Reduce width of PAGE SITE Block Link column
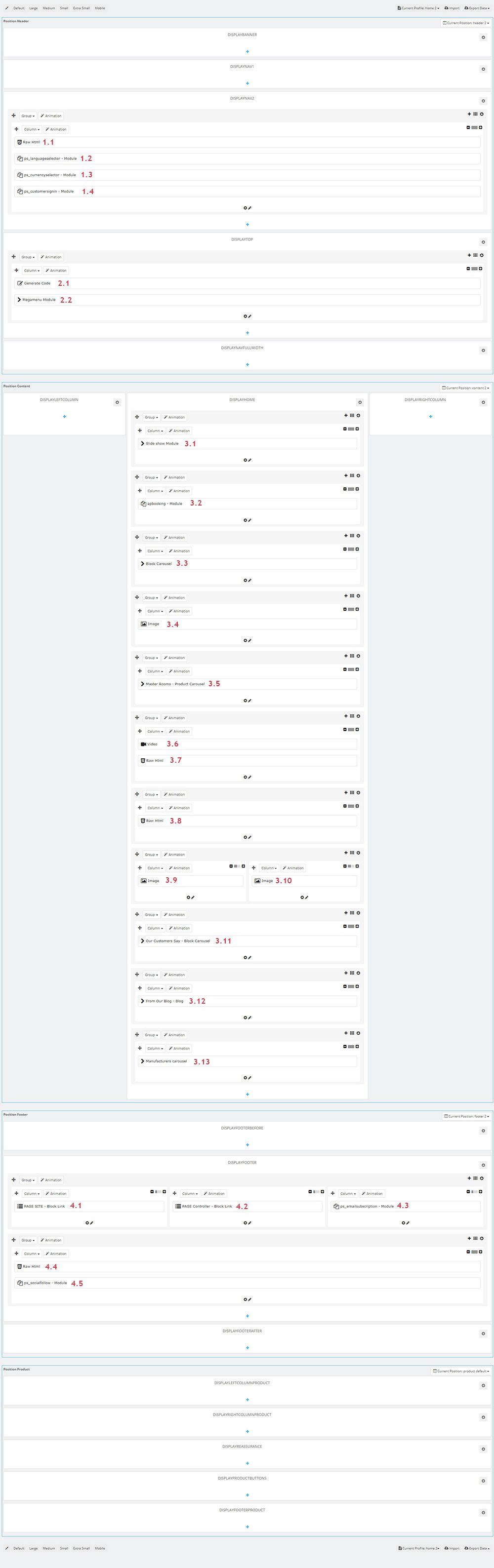 pos(152,1191)
